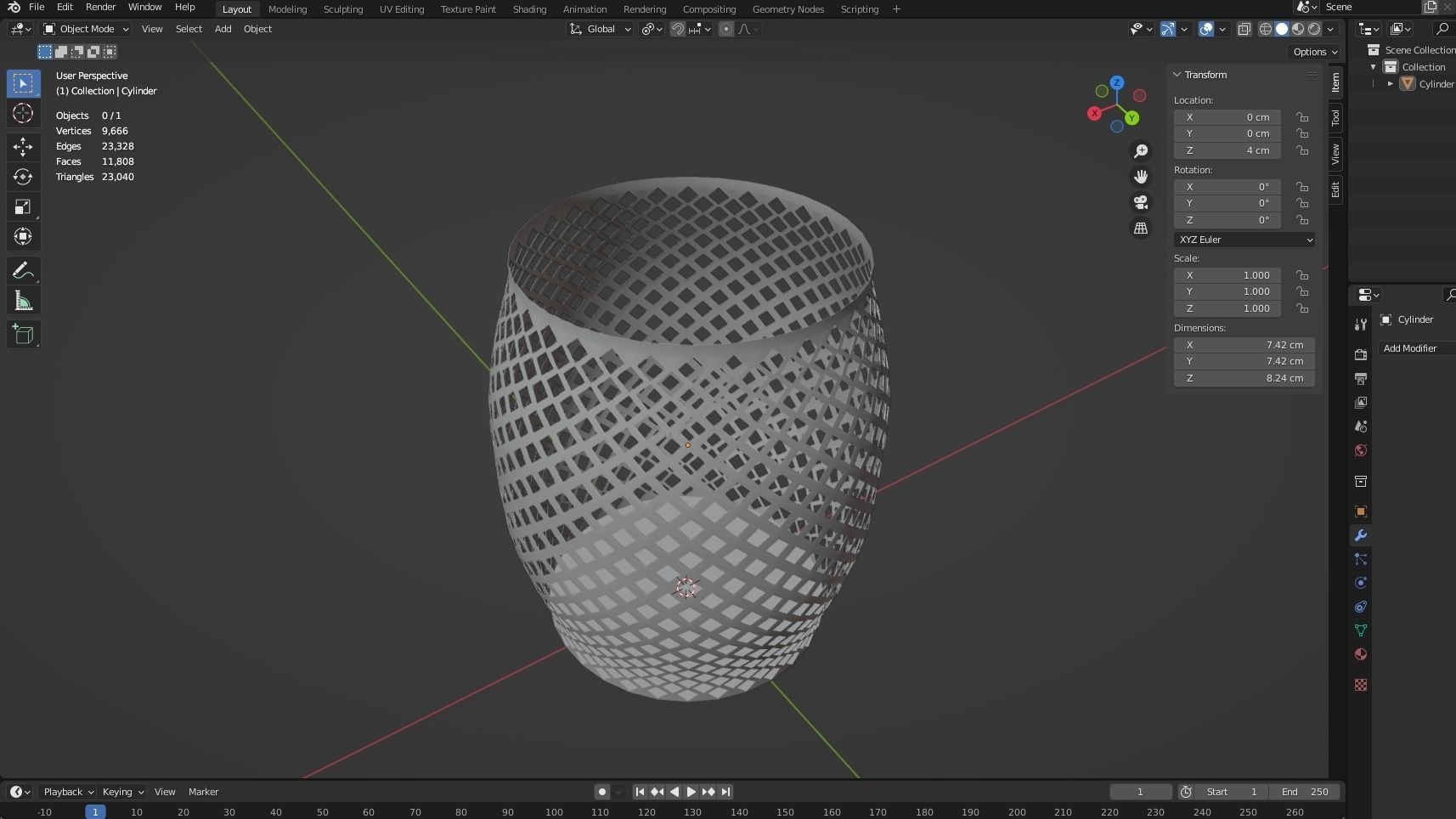Open the Particles properties tab icon
Screen dimensions: 1456x819
(x=1361, y=559)
